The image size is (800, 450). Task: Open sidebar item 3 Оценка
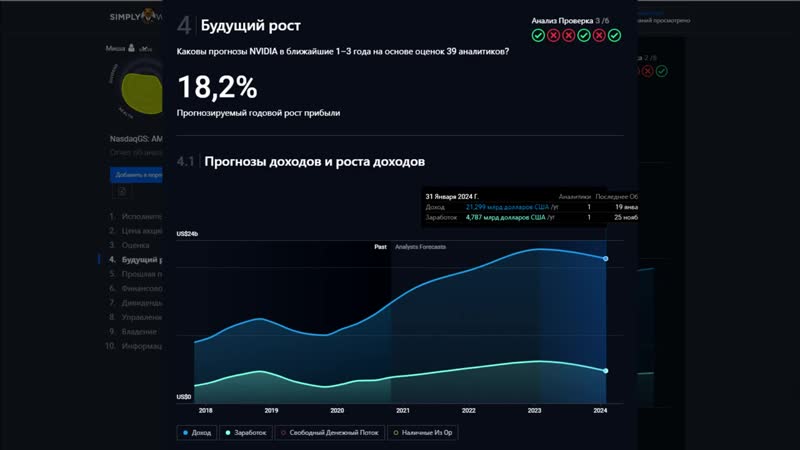[129, 245]
